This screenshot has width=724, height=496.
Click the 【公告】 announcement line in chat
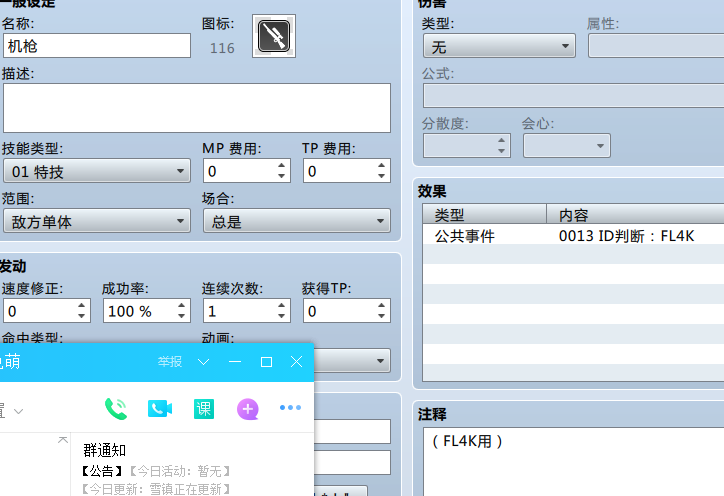[x=155, y=471]
